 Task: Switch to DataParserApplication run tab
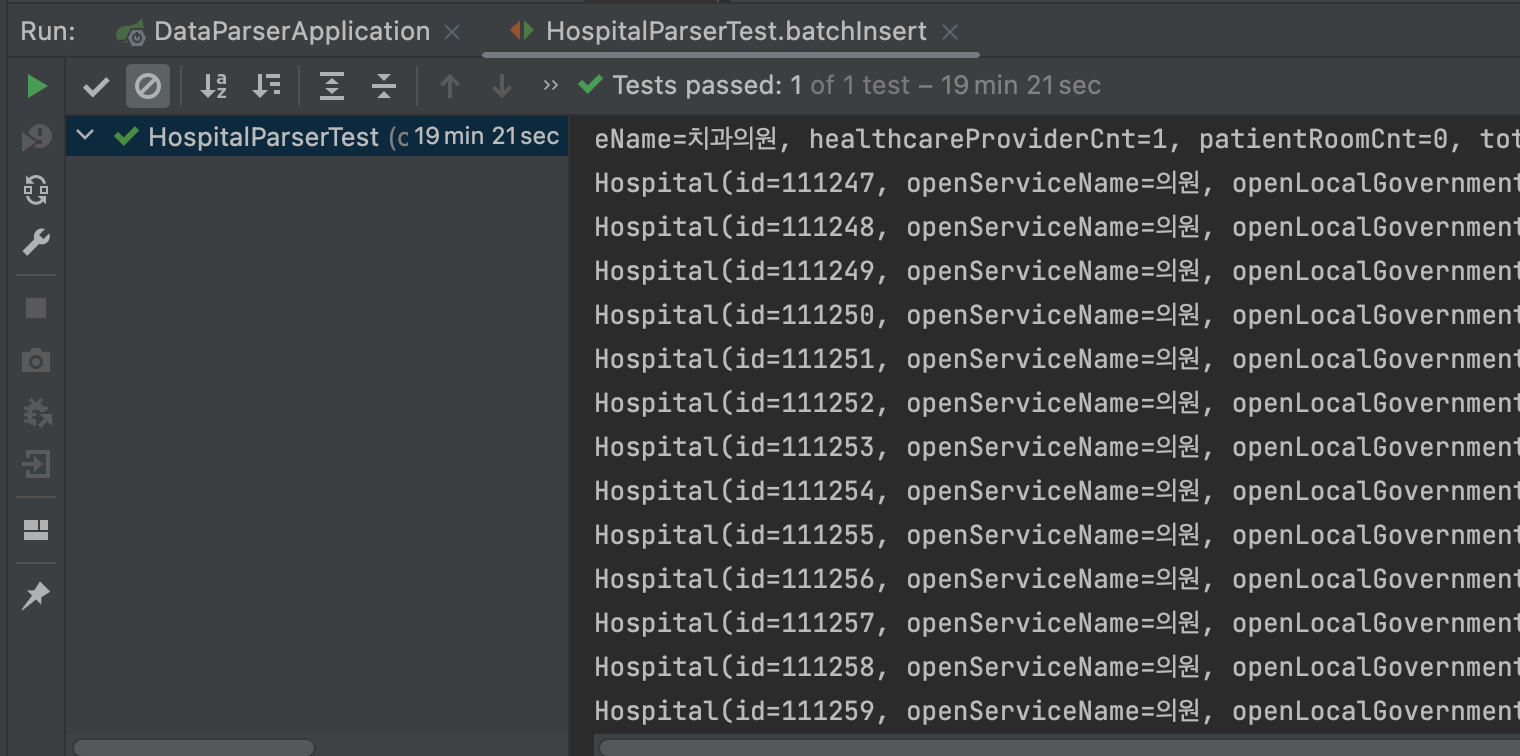(x=292, y=32)
